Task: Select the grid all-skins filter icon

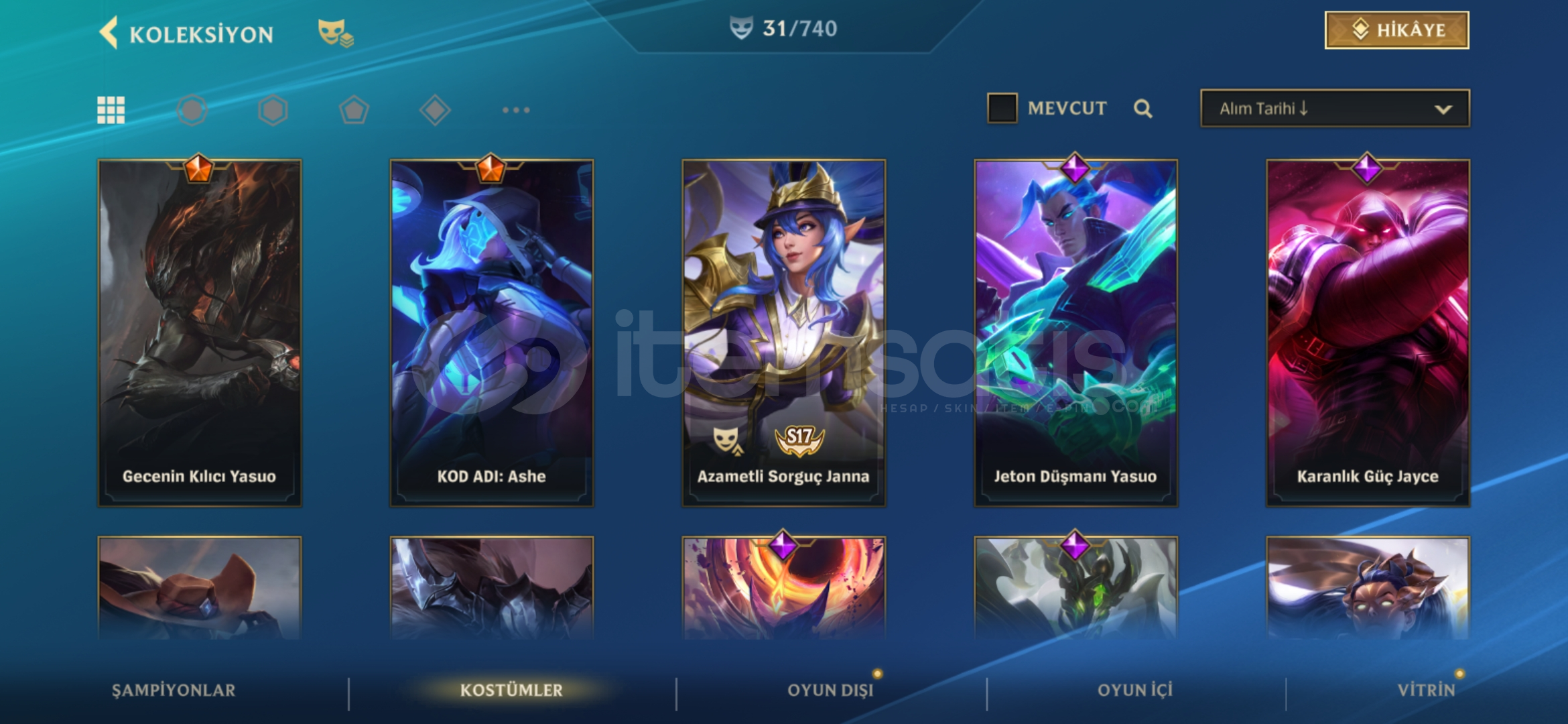Action: (x=111, y=110)
